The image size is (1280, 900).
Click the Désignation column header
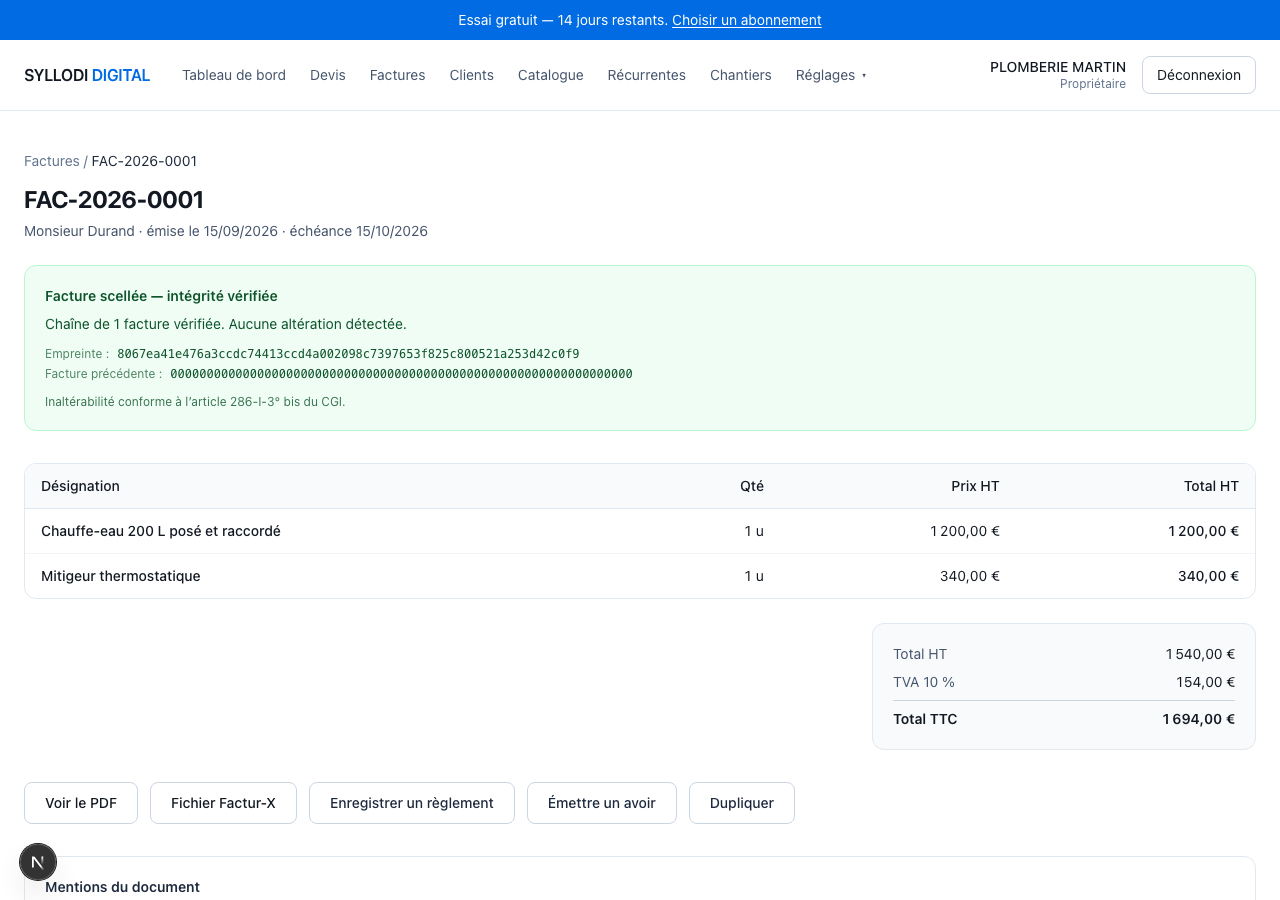pyautogui.click(x=80, y=486)
